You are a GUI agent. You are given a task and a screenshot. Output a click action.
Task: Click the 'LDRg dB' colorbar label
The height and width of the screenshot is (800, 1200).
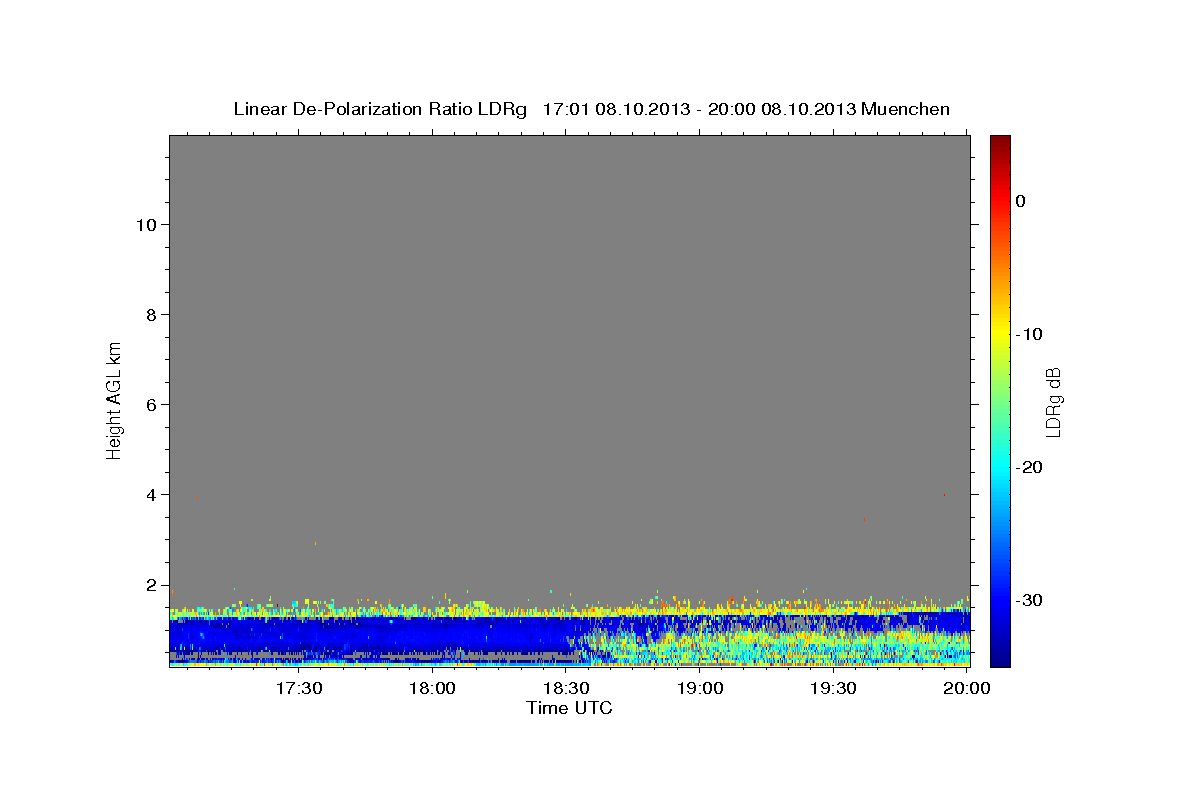(1052, 402)
